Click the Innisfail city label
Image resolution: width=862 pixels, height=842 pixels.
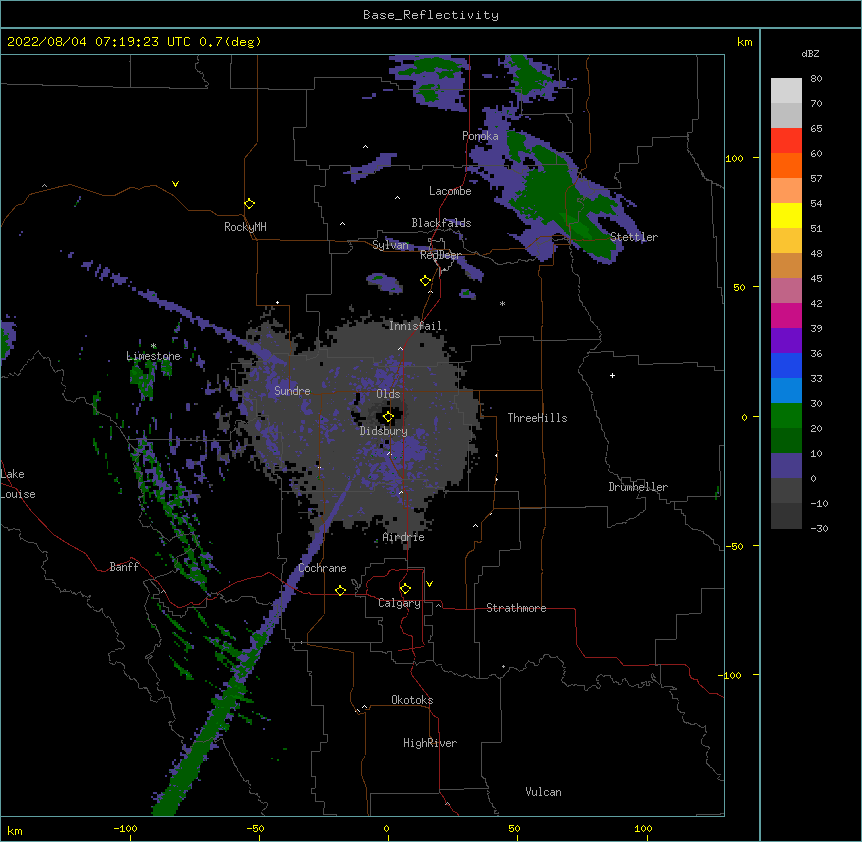415,326
